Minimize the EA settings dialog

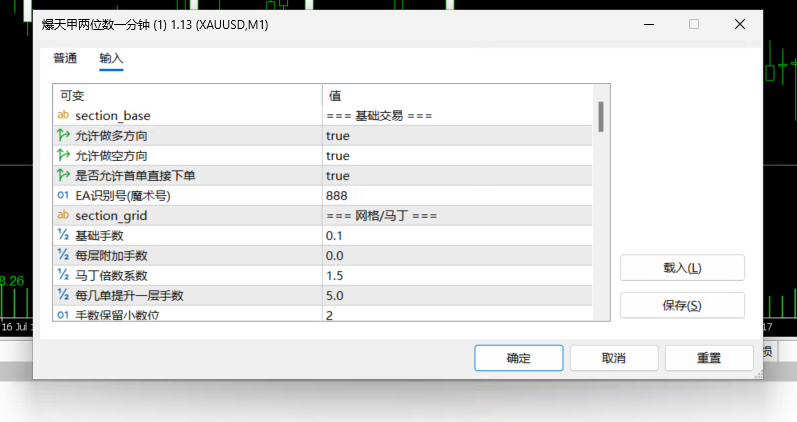tap(649, 24)
